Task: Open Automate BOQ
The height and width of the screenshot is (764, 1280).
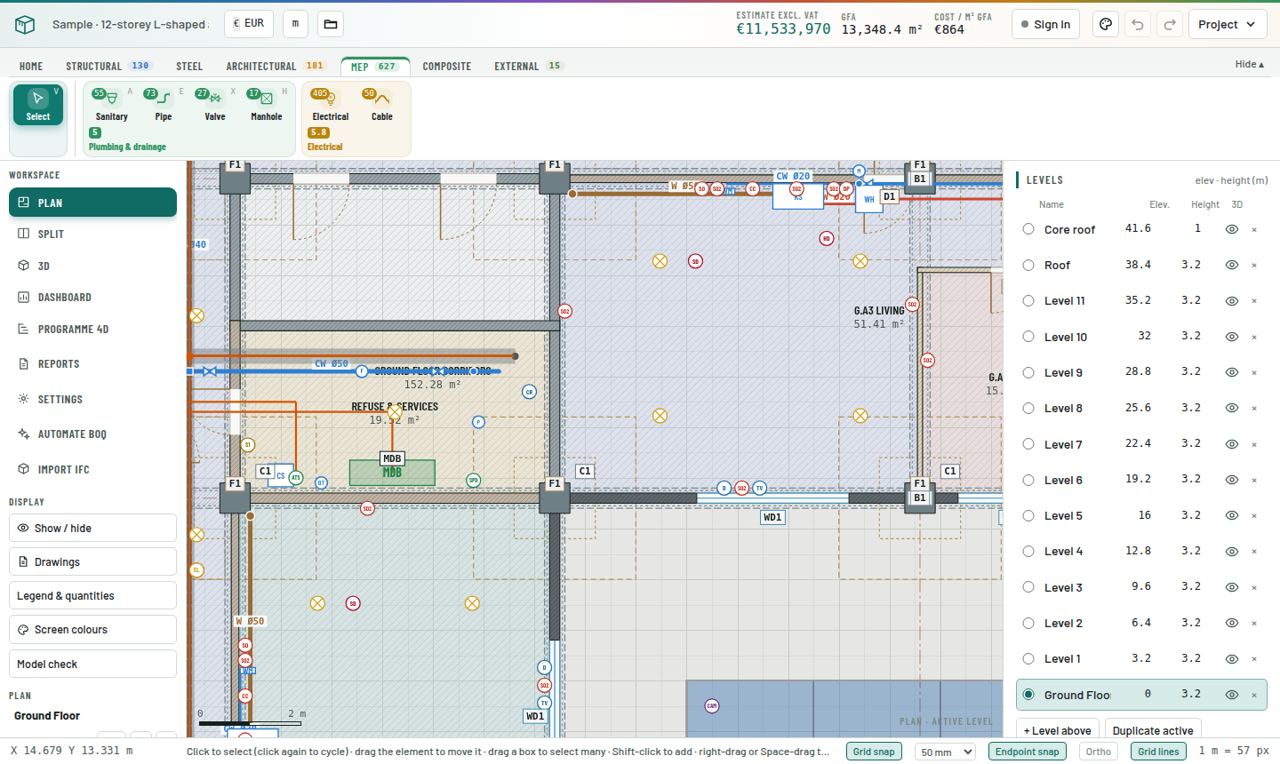Action: point(93,434)
